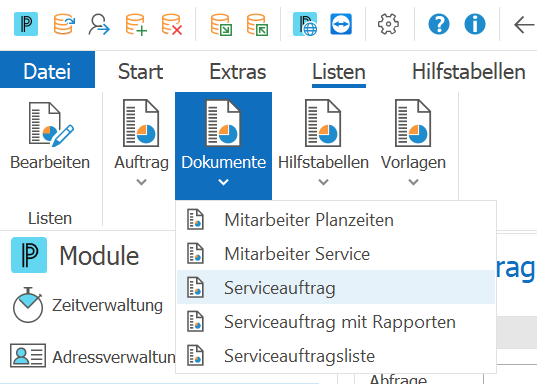Open the web portal globe icon

(305, 24)
